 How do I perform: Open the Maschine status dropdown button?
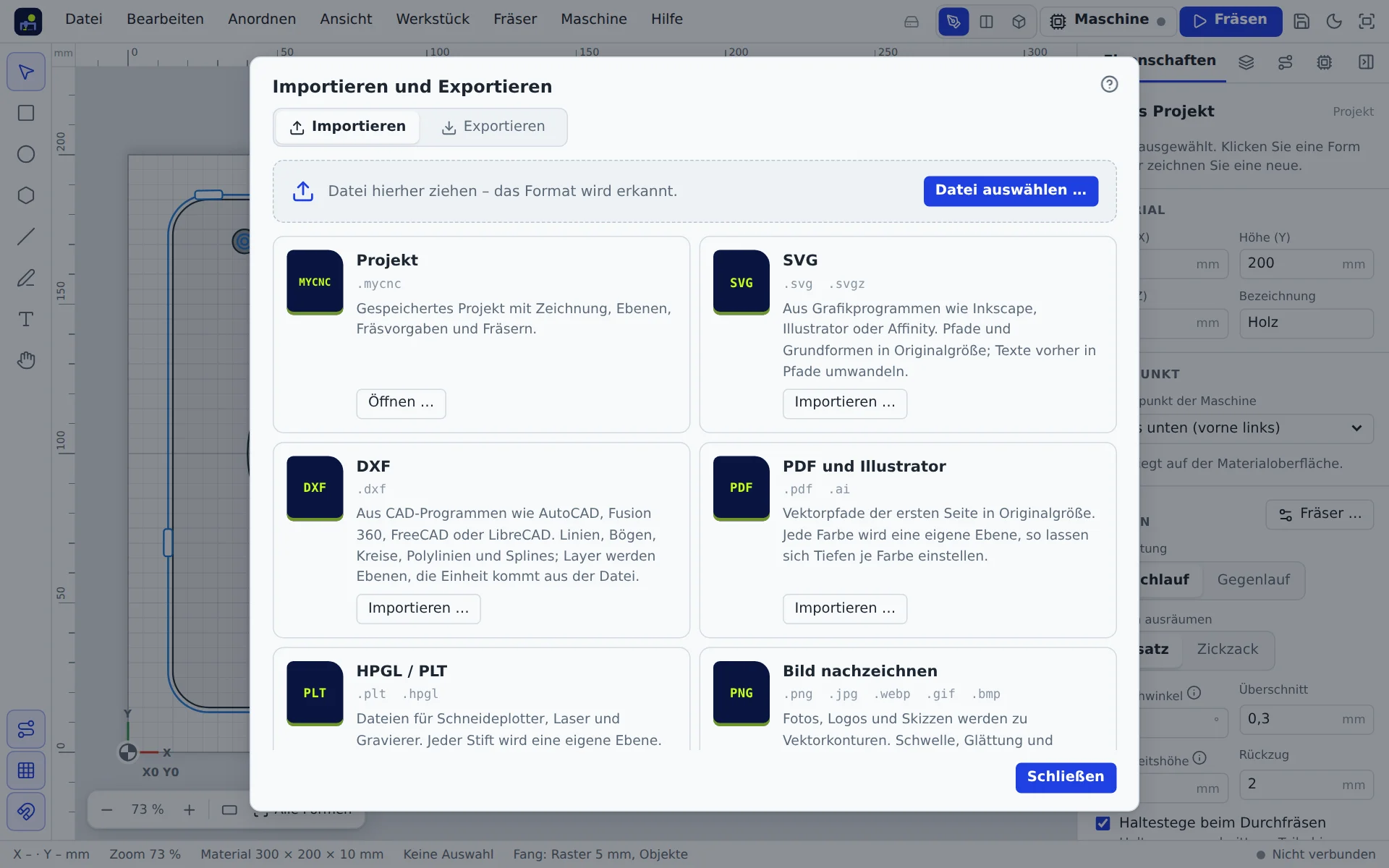1107,22
